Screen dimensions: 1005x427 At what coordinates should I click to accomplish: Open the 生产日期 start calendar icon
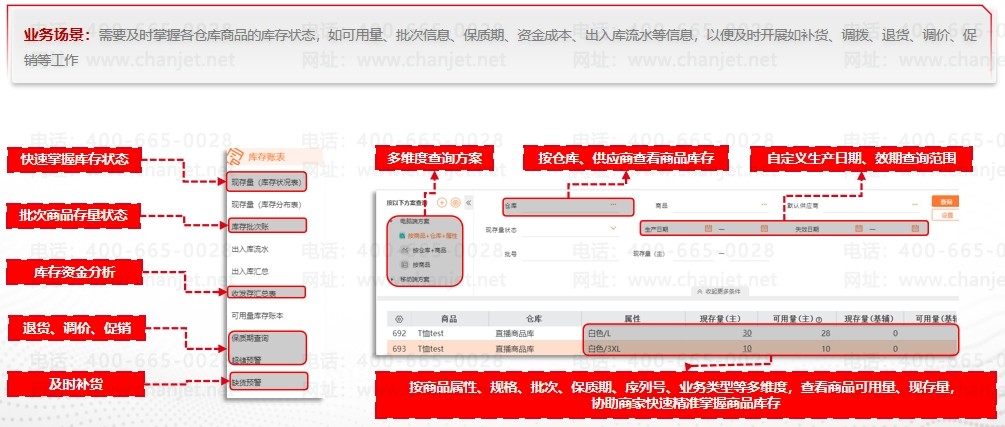coord(707,229)
